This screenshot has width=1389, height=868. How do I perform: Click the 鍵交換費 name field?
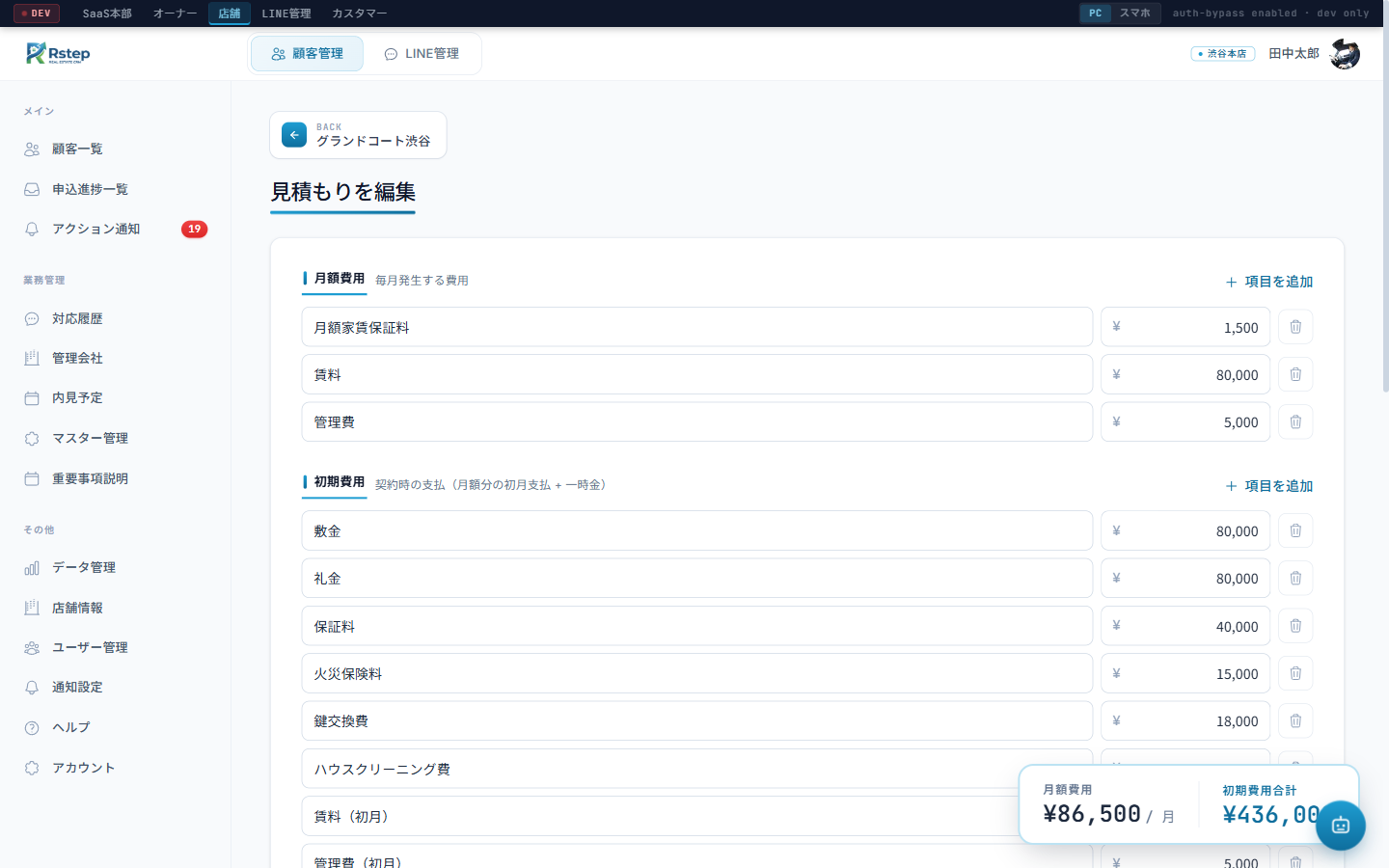point(697,720)
